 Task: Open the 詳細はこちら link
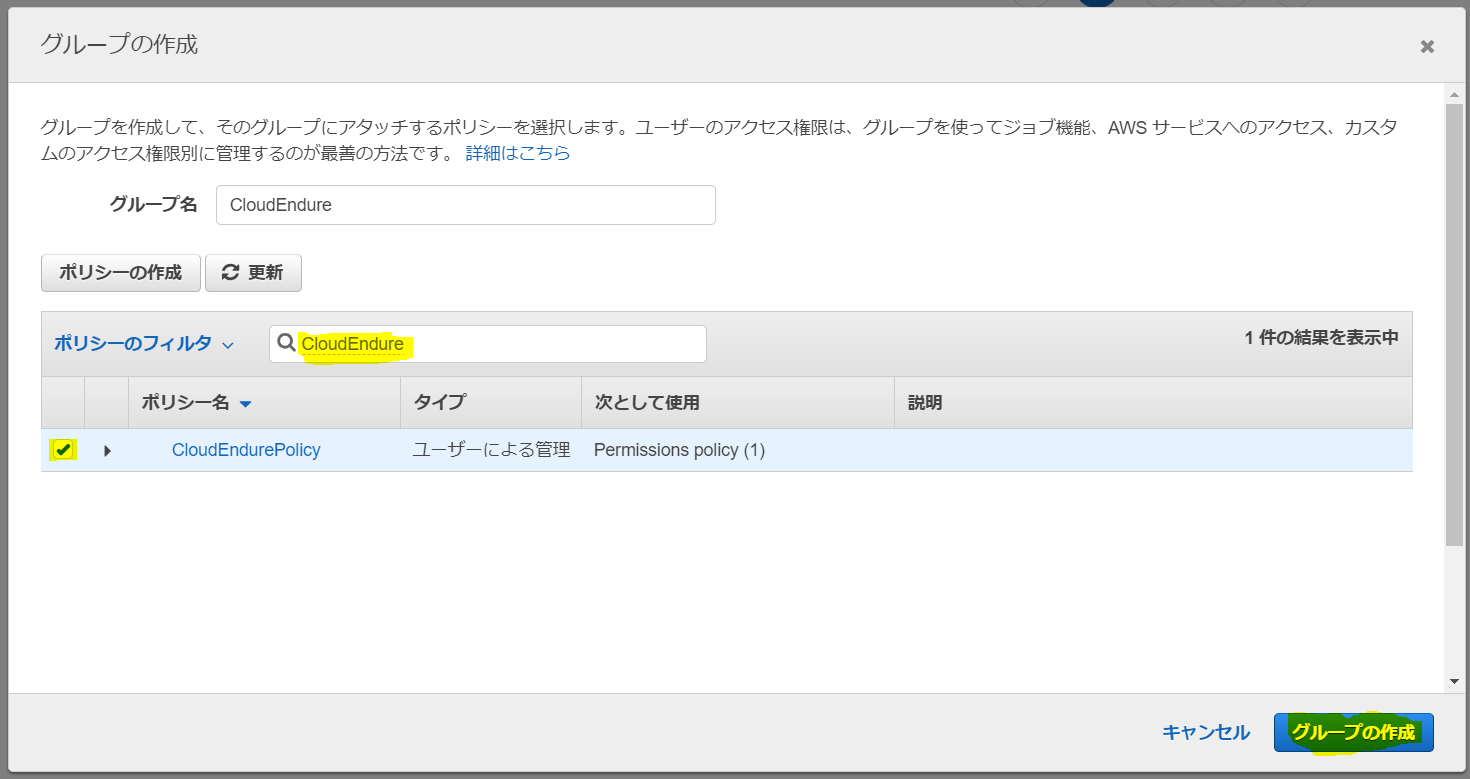pyautogui.click(x=518, y=153)
